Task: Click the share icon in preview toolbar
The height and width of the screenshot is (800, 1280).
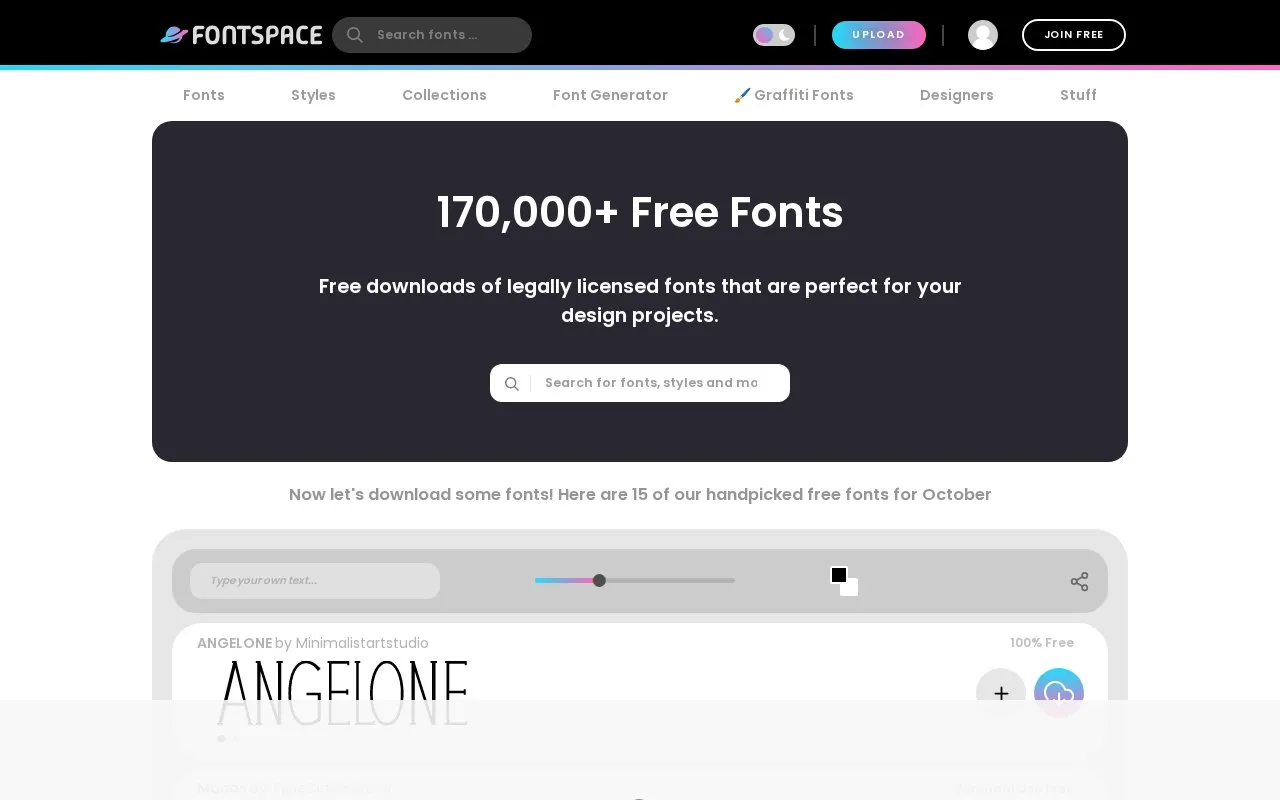Action: (1079, 581)
